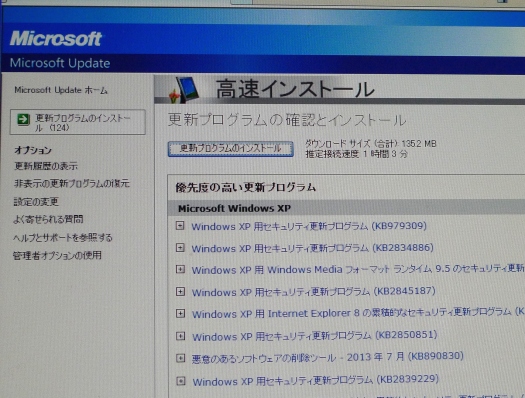525x398 pixels.
Task: Click the 更新プログラムのインストール button
Action: point(230,149)
